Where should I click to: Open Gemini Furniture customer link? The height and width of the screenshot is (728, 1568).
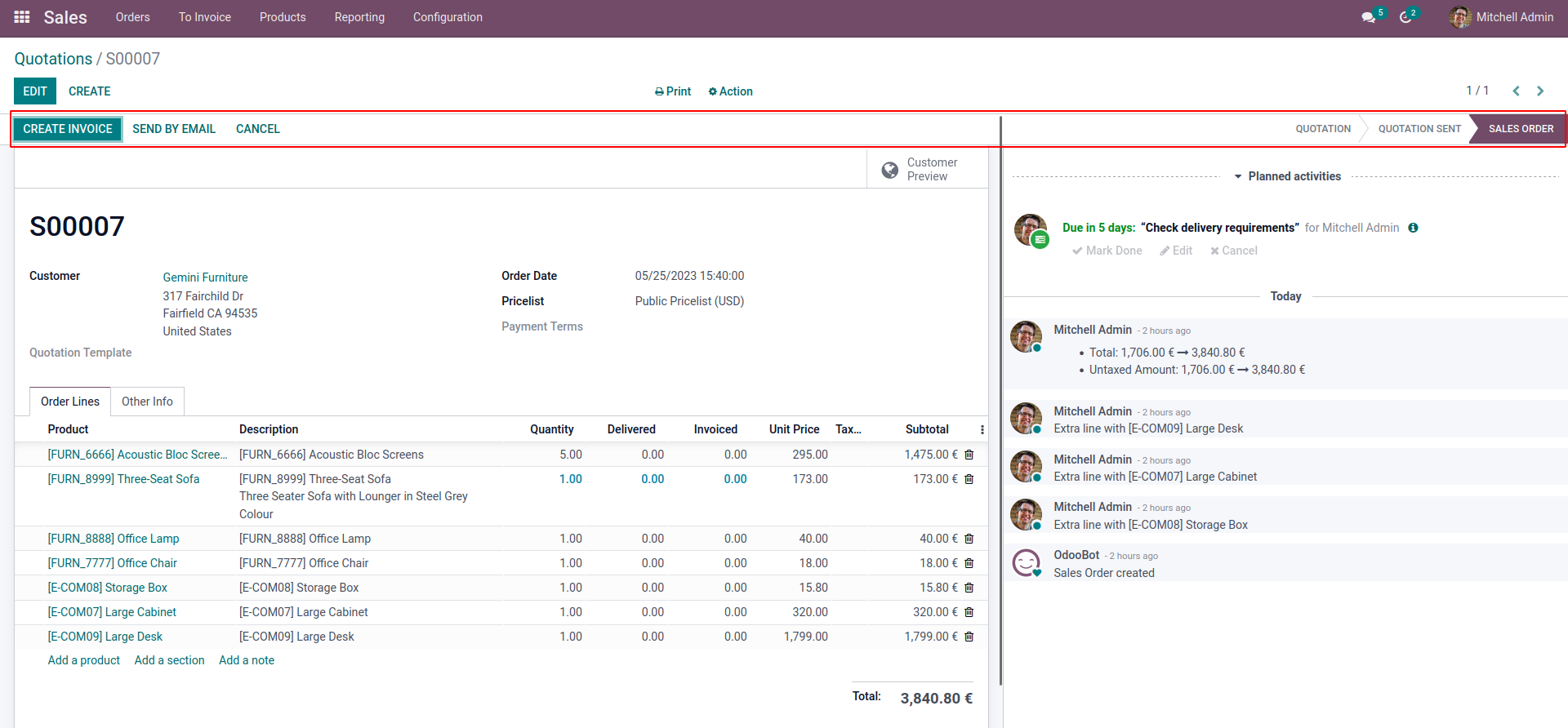205,277
